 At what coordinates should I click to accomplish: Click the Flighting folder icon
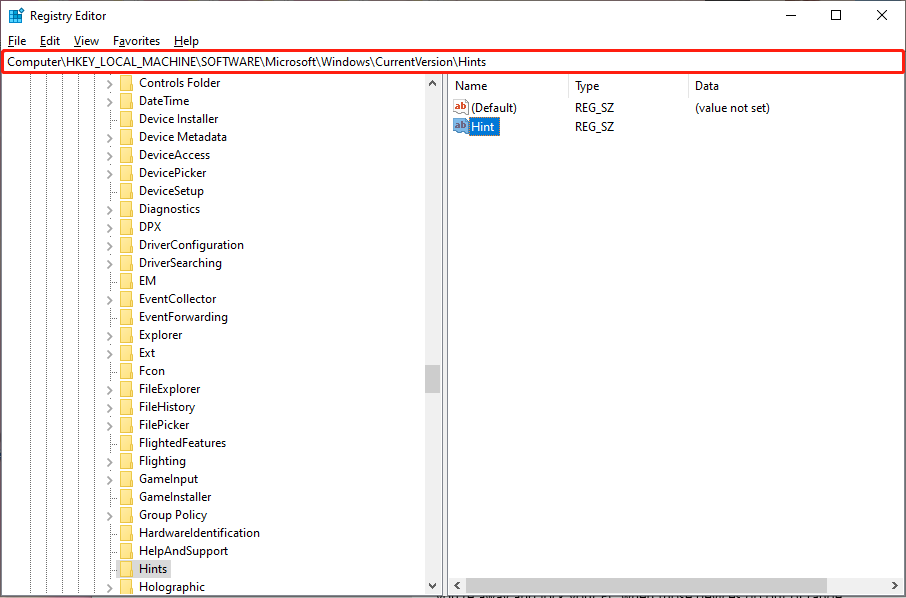tap(127, 461)
